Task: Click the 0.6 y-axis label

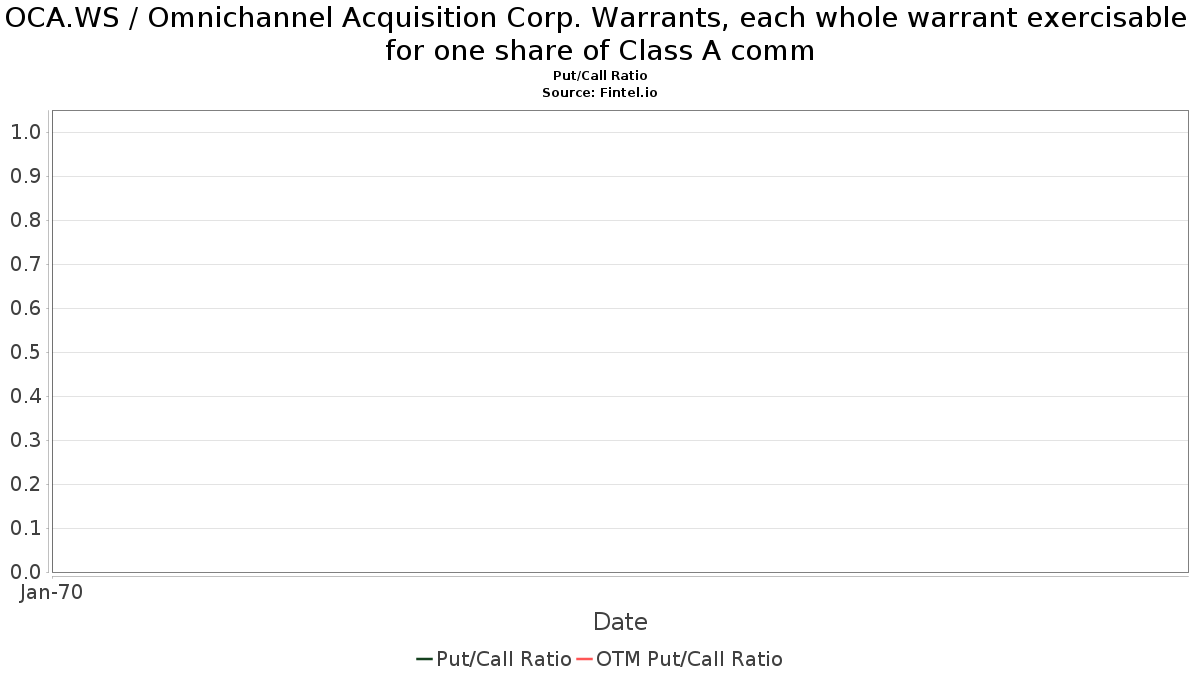Action: (25, 308)
